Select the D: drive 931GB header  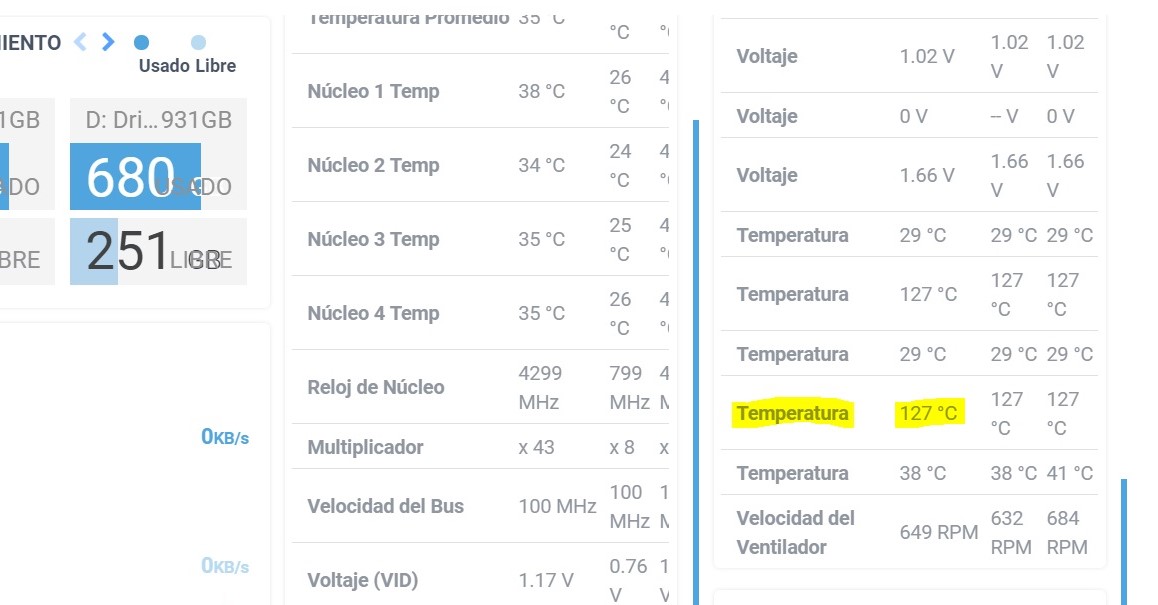[x=158, y=121]
